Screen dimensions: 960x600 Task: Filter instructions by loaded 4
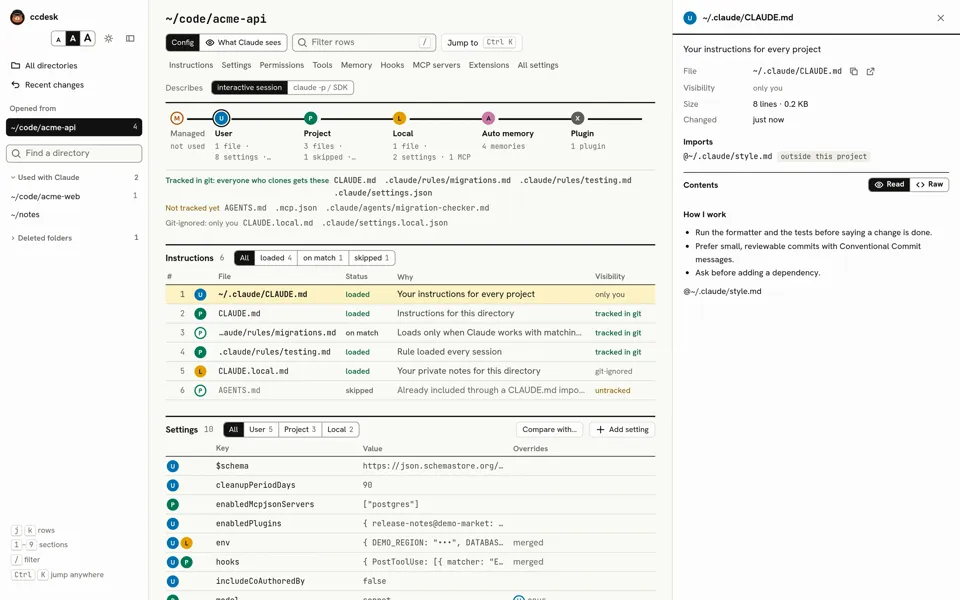(276, 258)
